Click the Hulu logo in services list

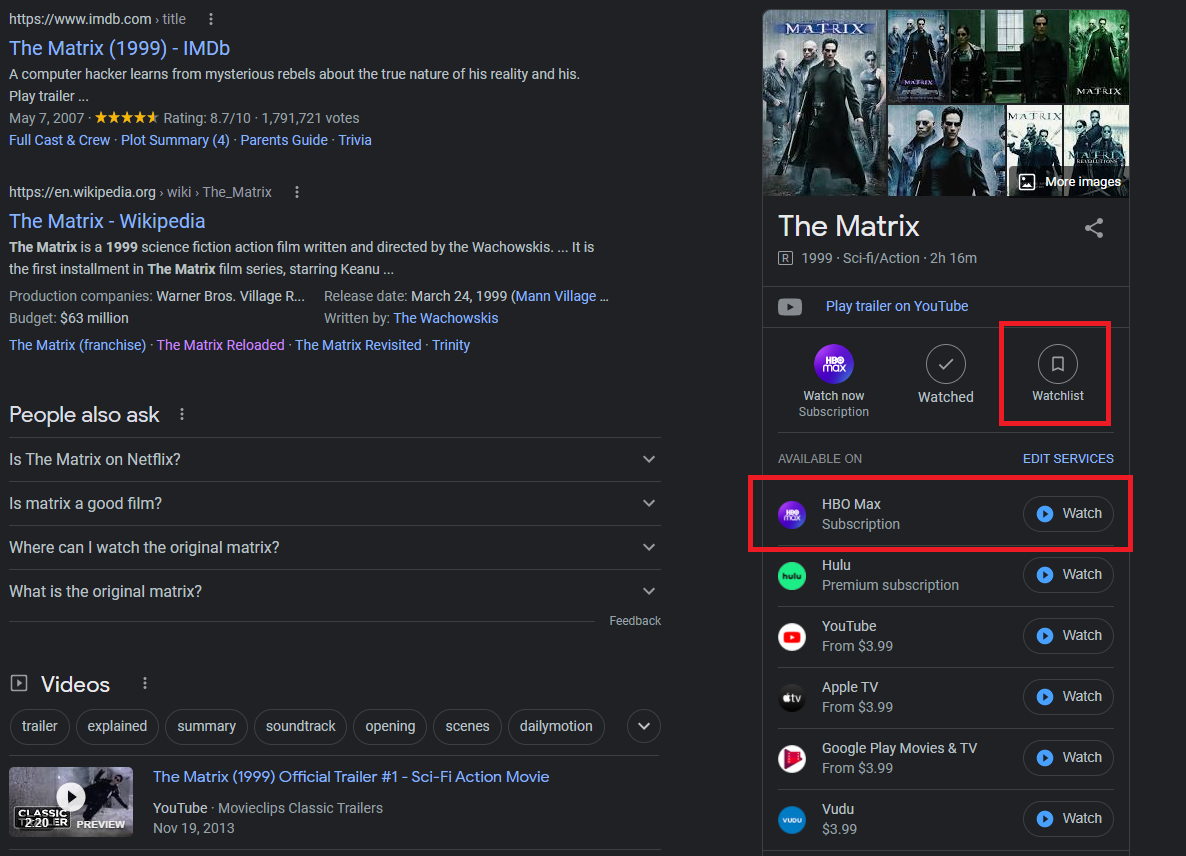pos(792,575)
